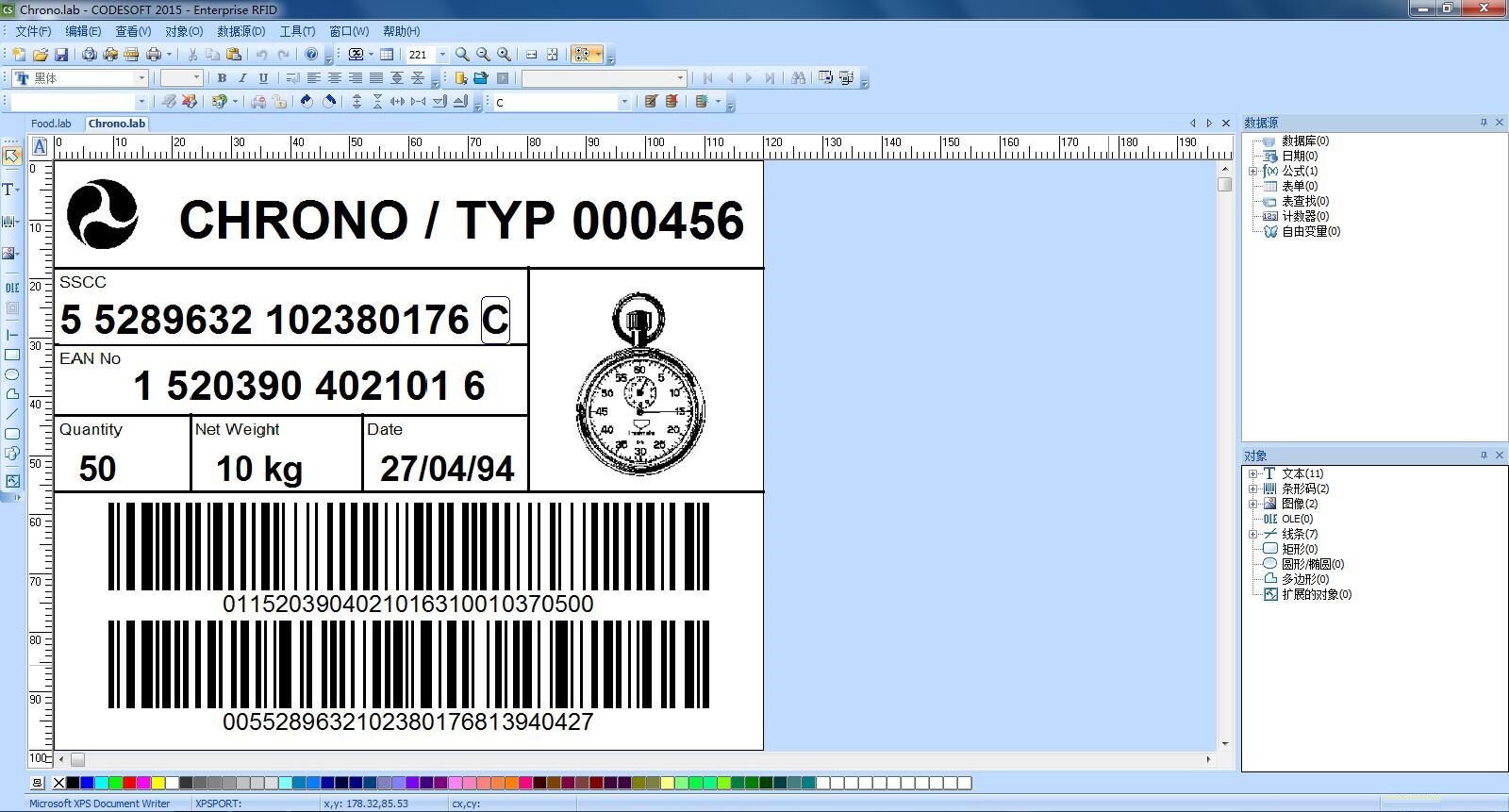Select the CHRONO / TYP 000456 text object
1509x812 pixels.
tap(461, 220)
